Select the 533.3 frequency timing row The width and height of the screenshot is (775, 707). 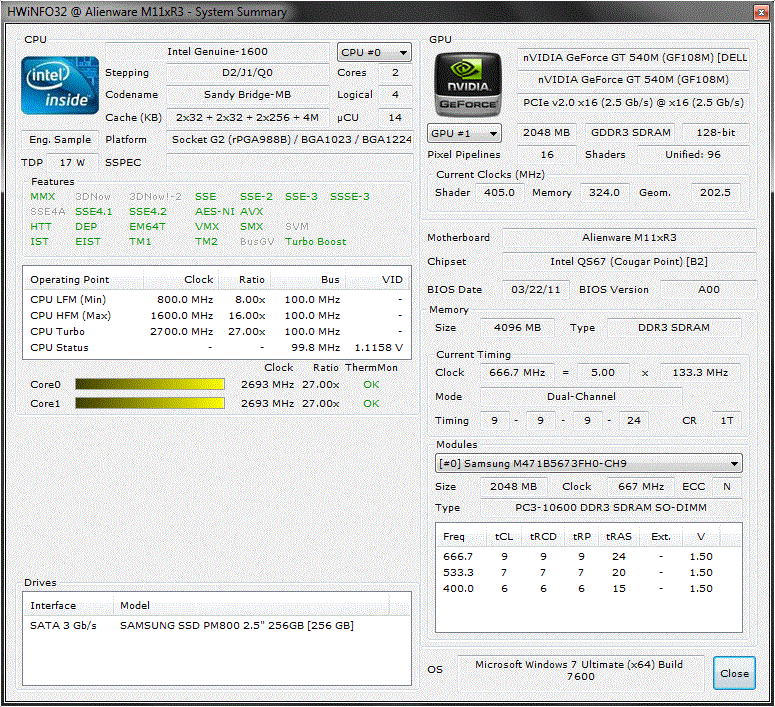click(x=589, y=573)
